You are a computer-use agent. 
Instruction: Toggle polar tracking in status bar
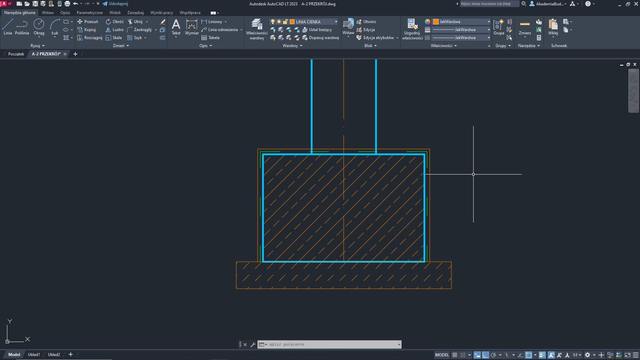coord(493,355)
